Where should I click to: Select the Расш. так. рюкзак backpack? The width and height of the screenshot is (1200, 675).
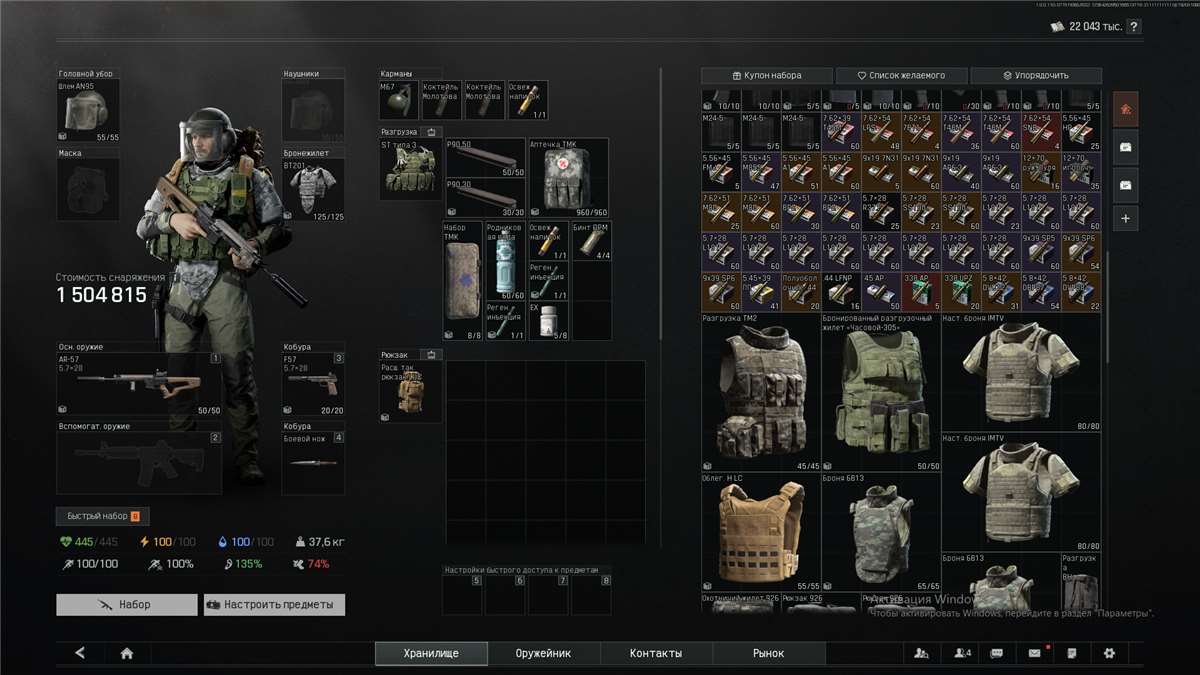[x=410, y=392]
